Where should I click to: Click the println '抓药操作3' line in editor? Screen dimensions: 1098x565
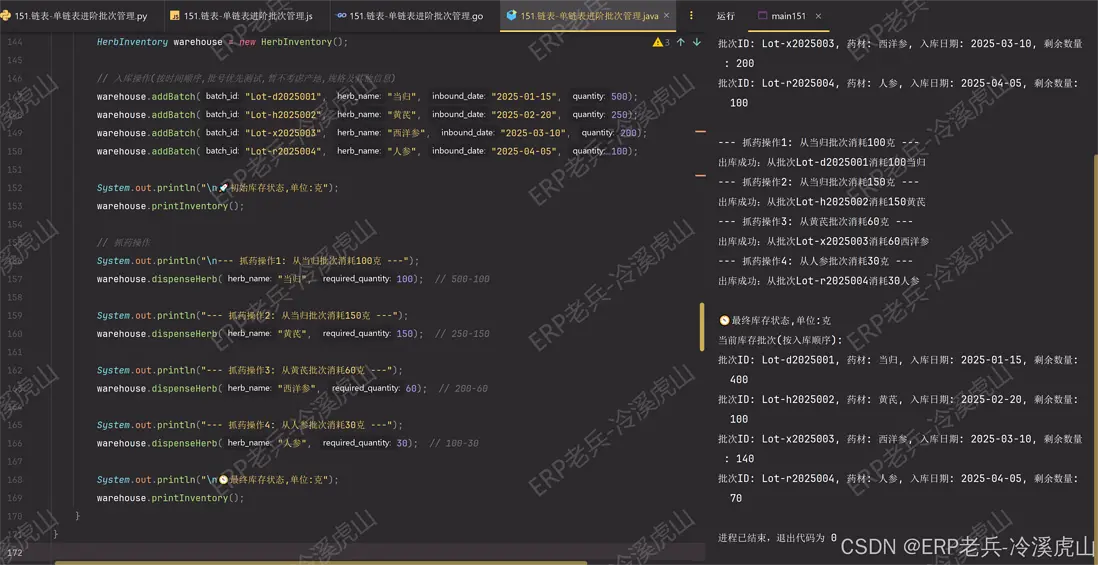249,370
